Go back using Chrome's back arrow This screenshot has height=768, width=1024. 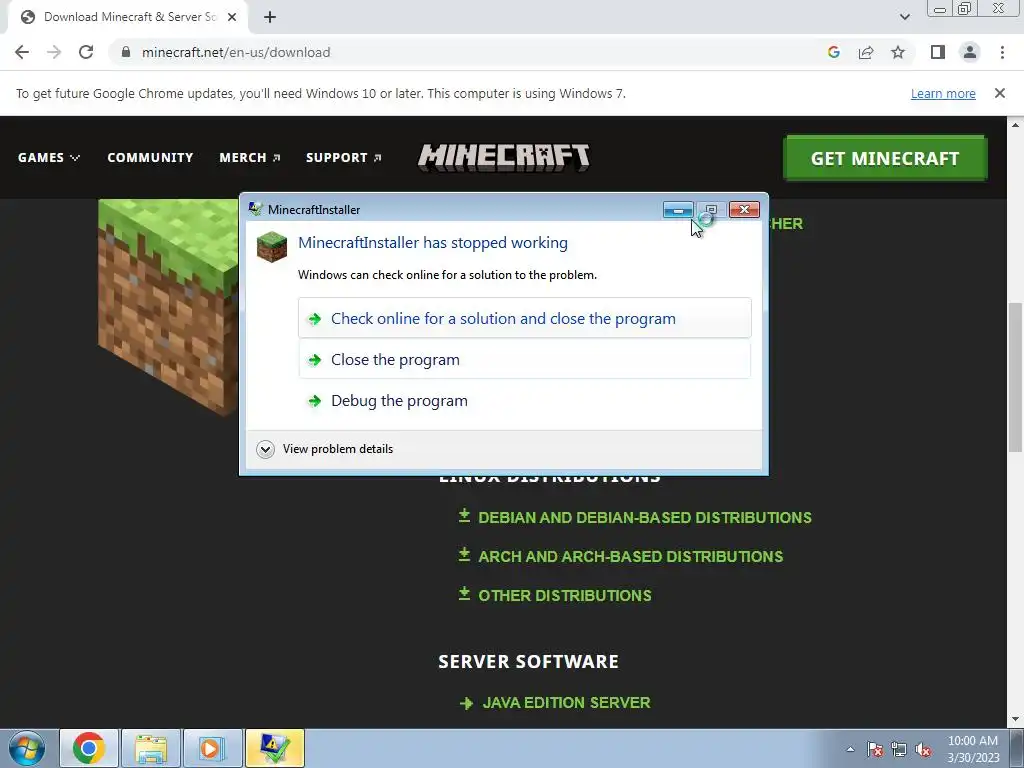coord(22,52)
